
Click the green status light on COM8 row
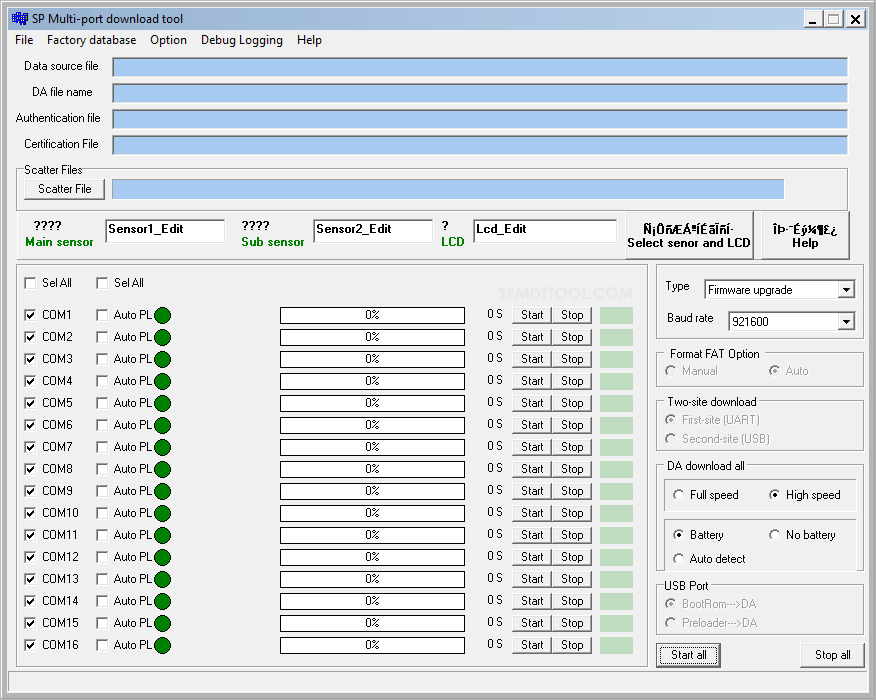coord(163,468)
